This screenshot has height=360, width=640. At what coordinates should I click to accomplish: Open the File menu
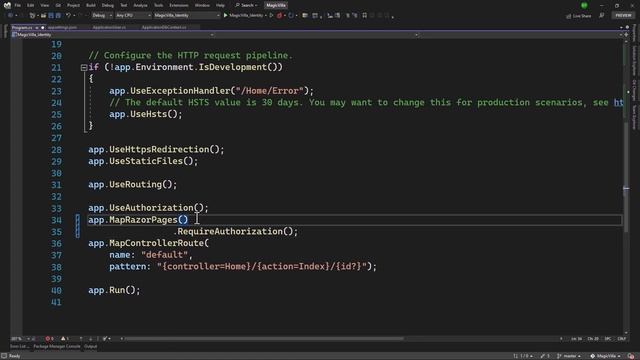(18, 5)
